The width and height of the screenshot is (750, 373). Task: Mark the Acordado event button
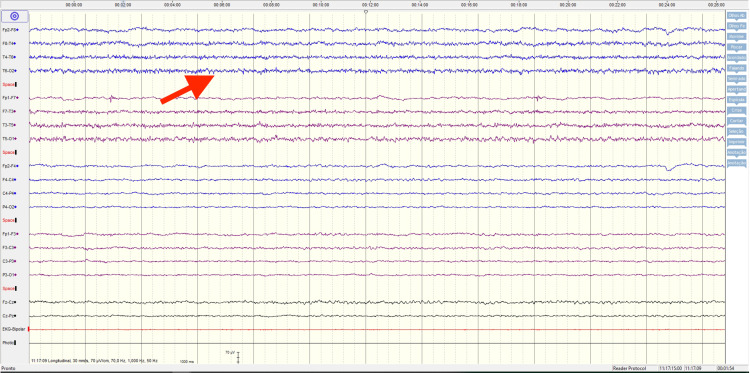coord(736,57)
